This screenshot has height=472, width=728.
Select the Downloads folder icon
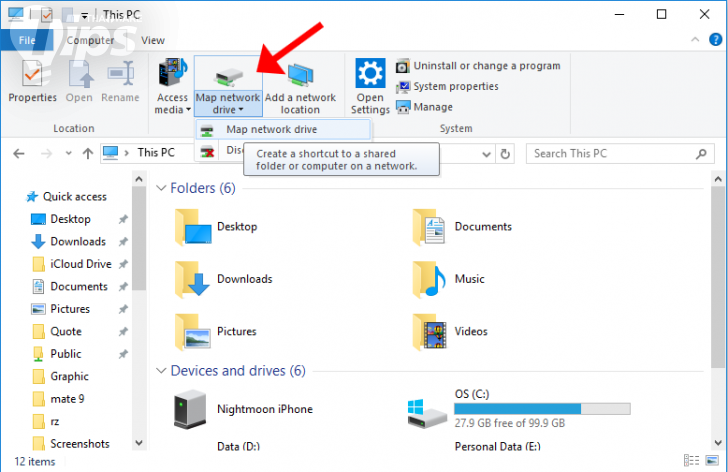point(193,279)
